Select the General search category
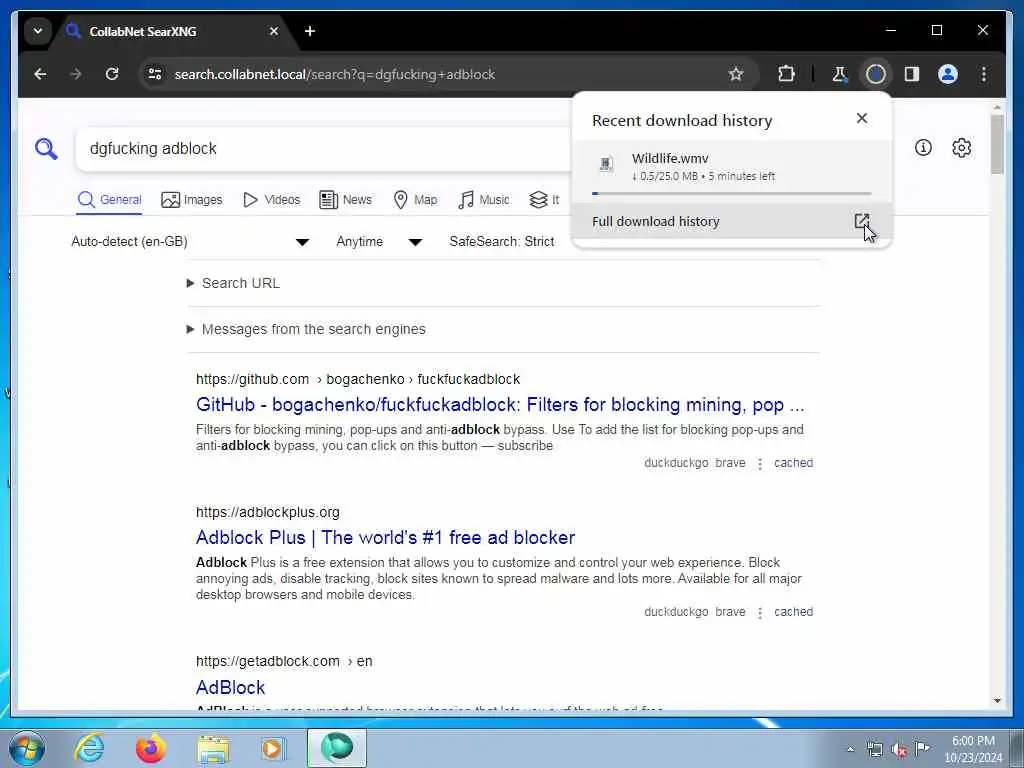 coord(109,200)
